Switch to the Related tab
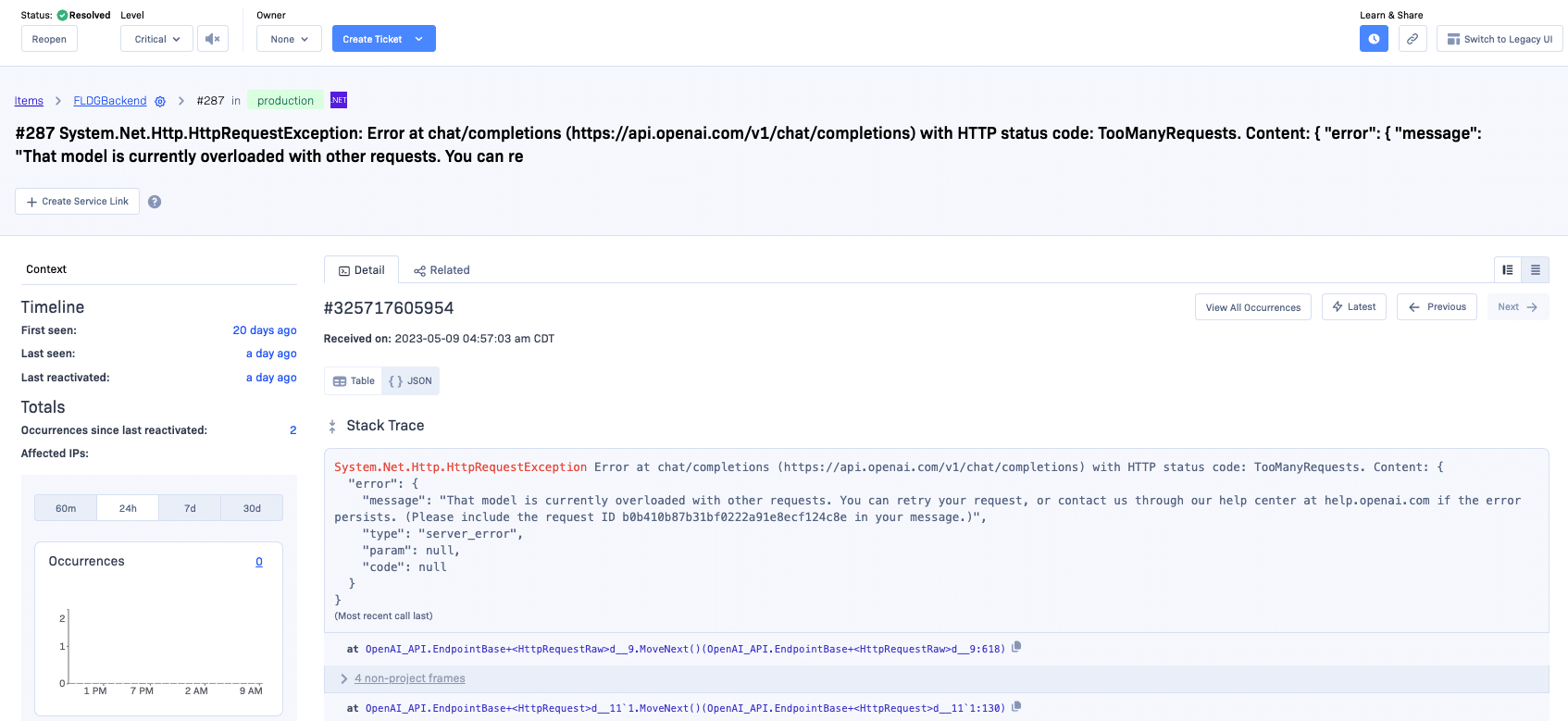 pos(442,270)
